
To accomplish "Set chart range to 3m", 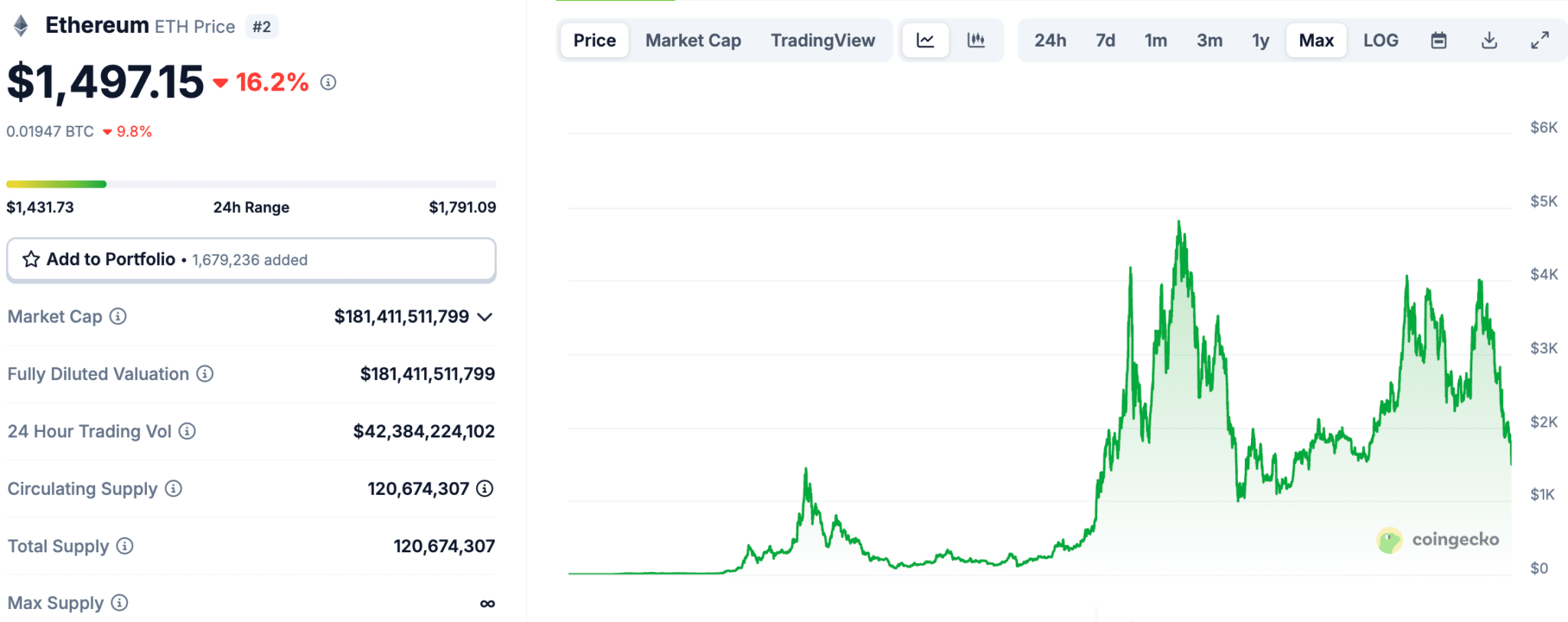I will pyautogui.click(x=1210, y=41).
